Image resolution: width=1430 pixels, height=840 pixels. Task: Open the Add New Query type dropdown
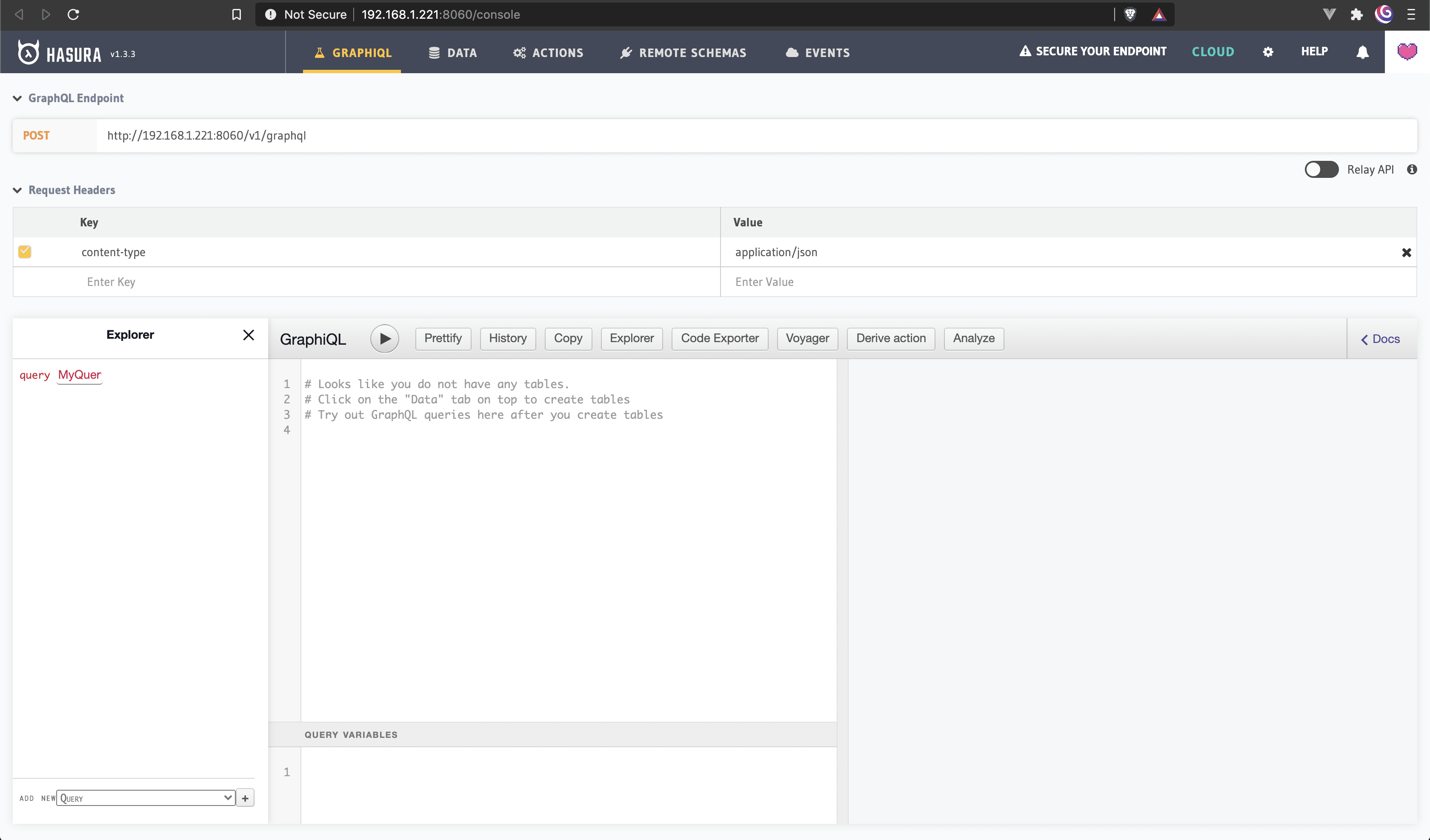coord(146,798)
